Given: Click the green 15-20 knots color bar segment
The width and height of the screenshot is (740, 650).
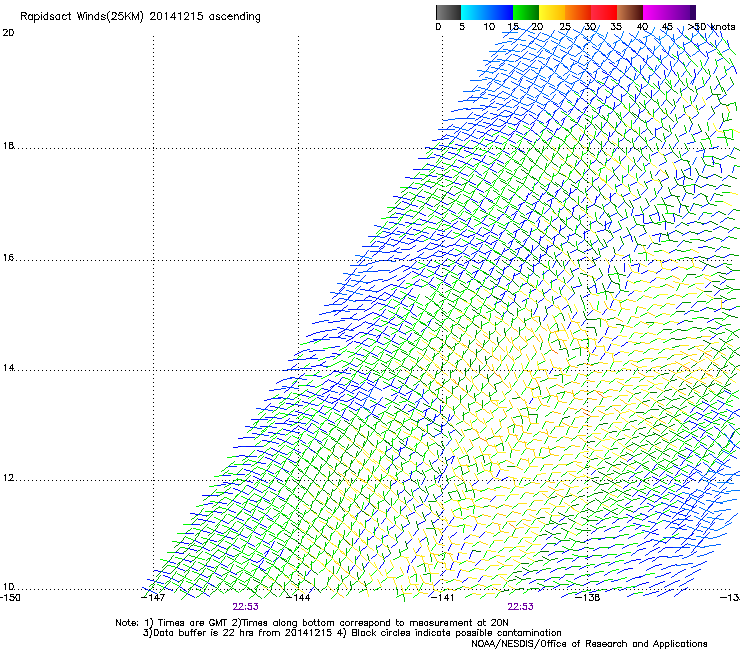Looking at the screenshot, I should 526,12.
